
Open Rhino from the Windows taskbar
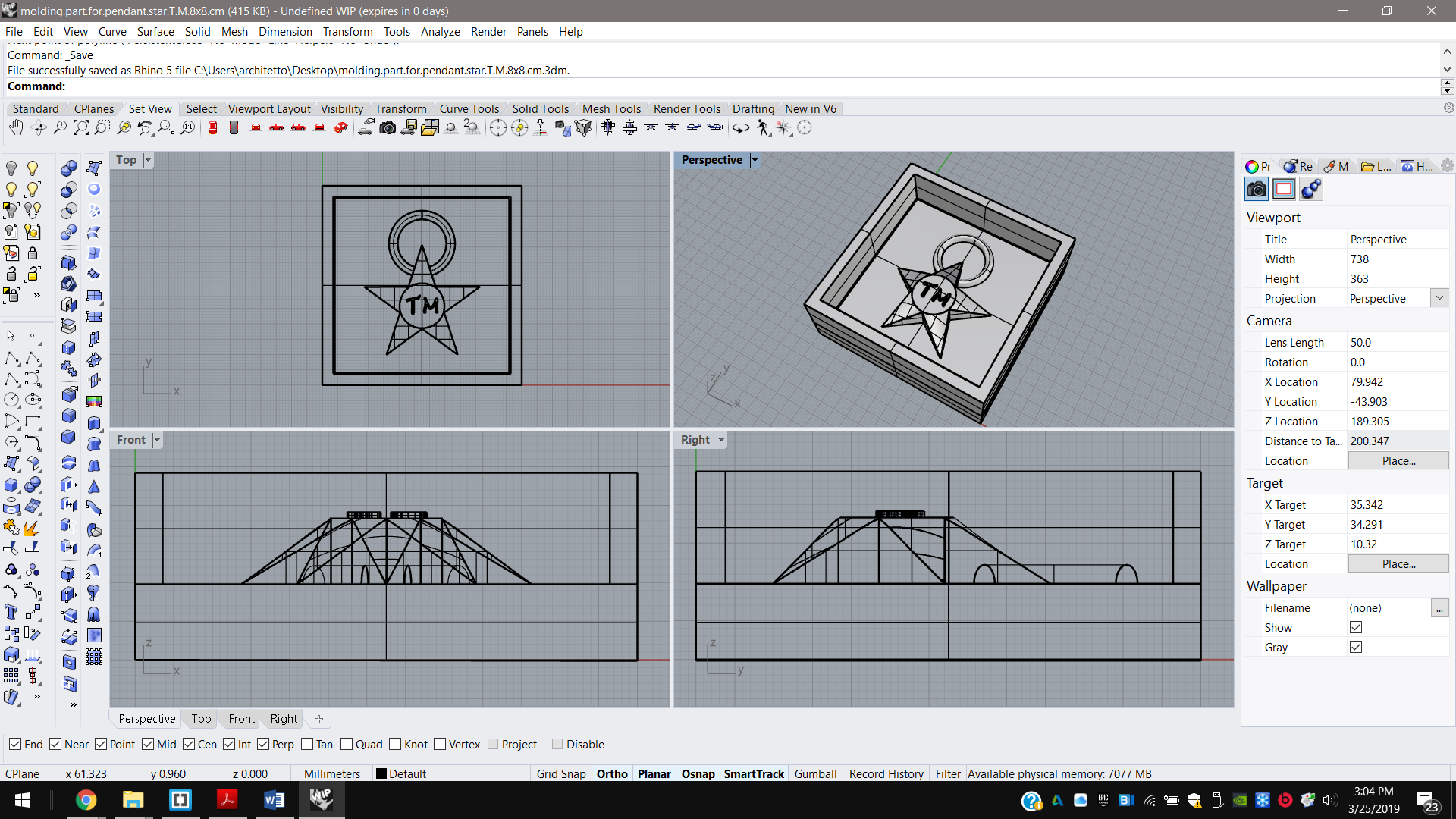[x=321, y=799]
